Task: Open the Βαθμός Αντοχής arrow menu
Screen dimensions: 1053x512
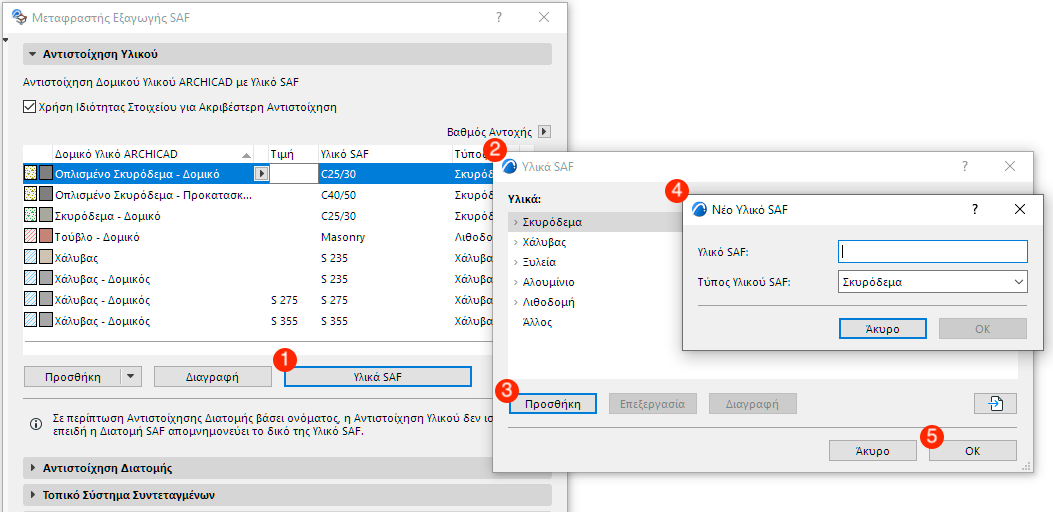Action: [x=545, y=132]
